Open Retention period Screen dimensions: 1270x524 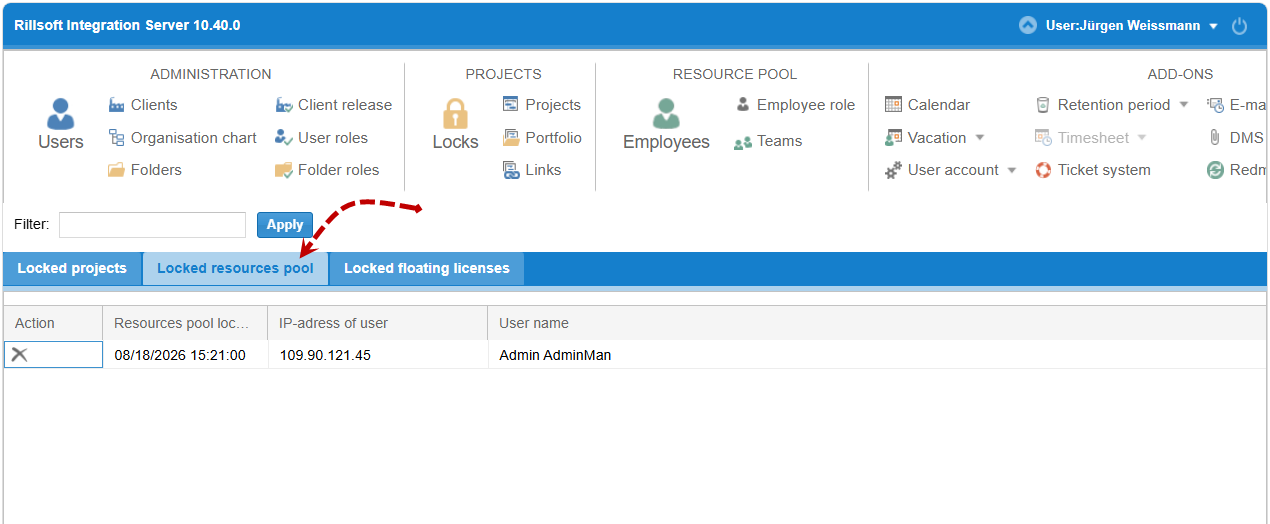click(1102, 105)
